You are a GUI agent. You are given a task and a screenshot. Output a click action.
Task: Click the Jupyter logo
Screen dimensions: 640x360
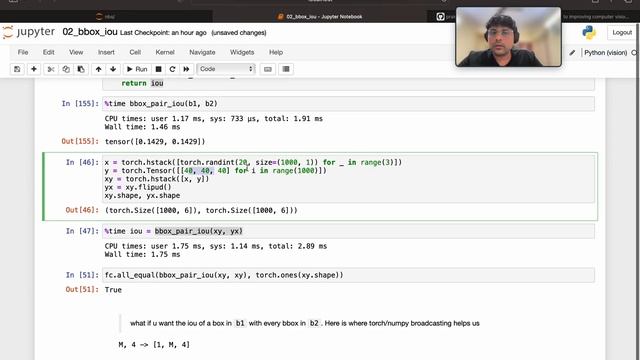pos(29,32)
